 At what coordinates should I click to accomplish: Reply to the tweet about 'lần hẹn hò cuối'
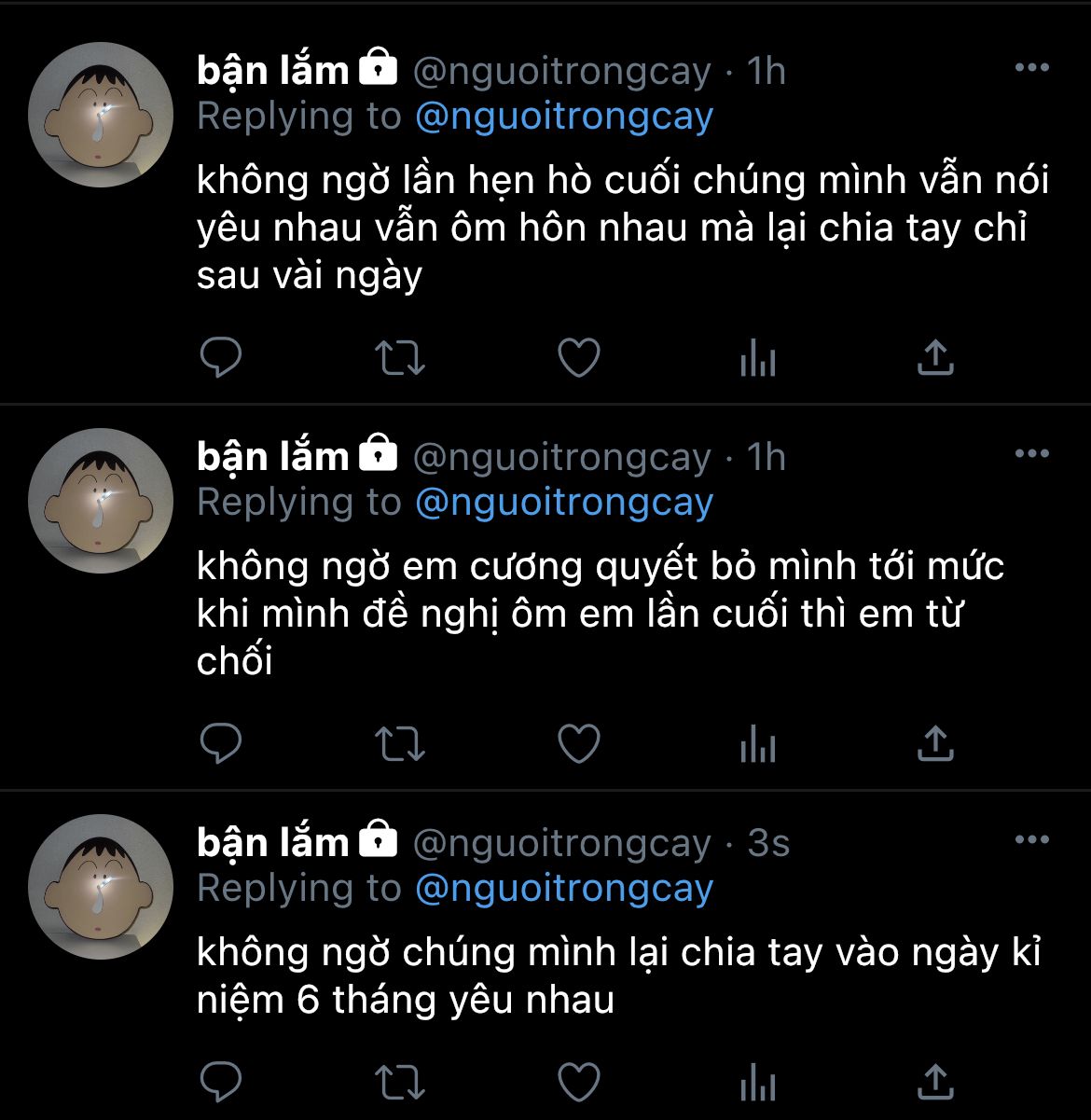pos(221,357)
